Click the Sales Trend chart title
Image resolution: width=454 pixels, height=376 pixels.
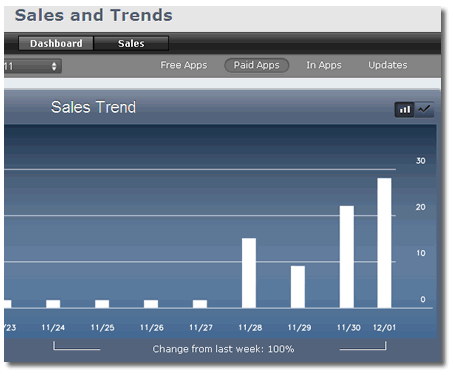pos(93,107)
